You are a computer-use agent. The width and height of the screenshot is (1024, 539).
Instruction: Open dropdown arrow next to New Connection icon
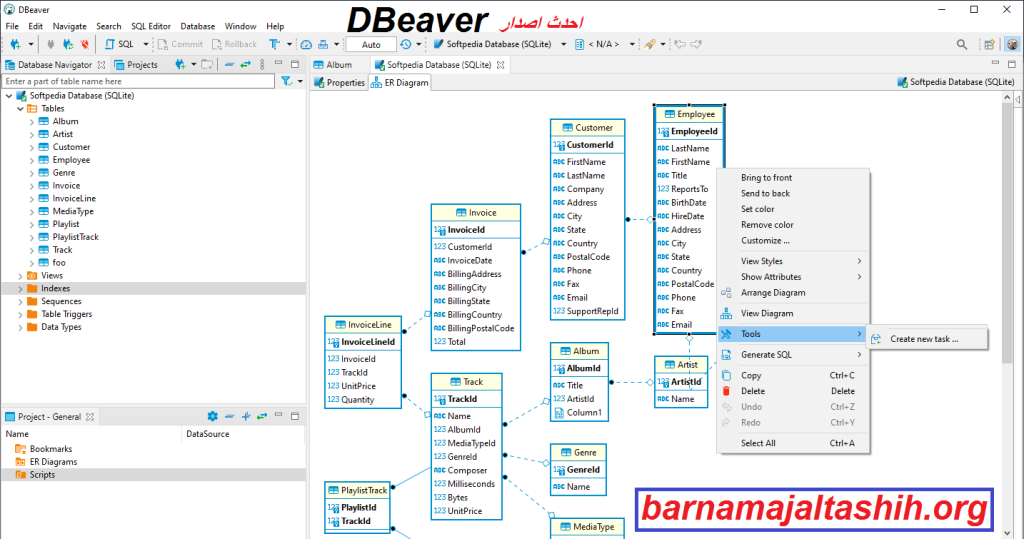click(31, 44)
